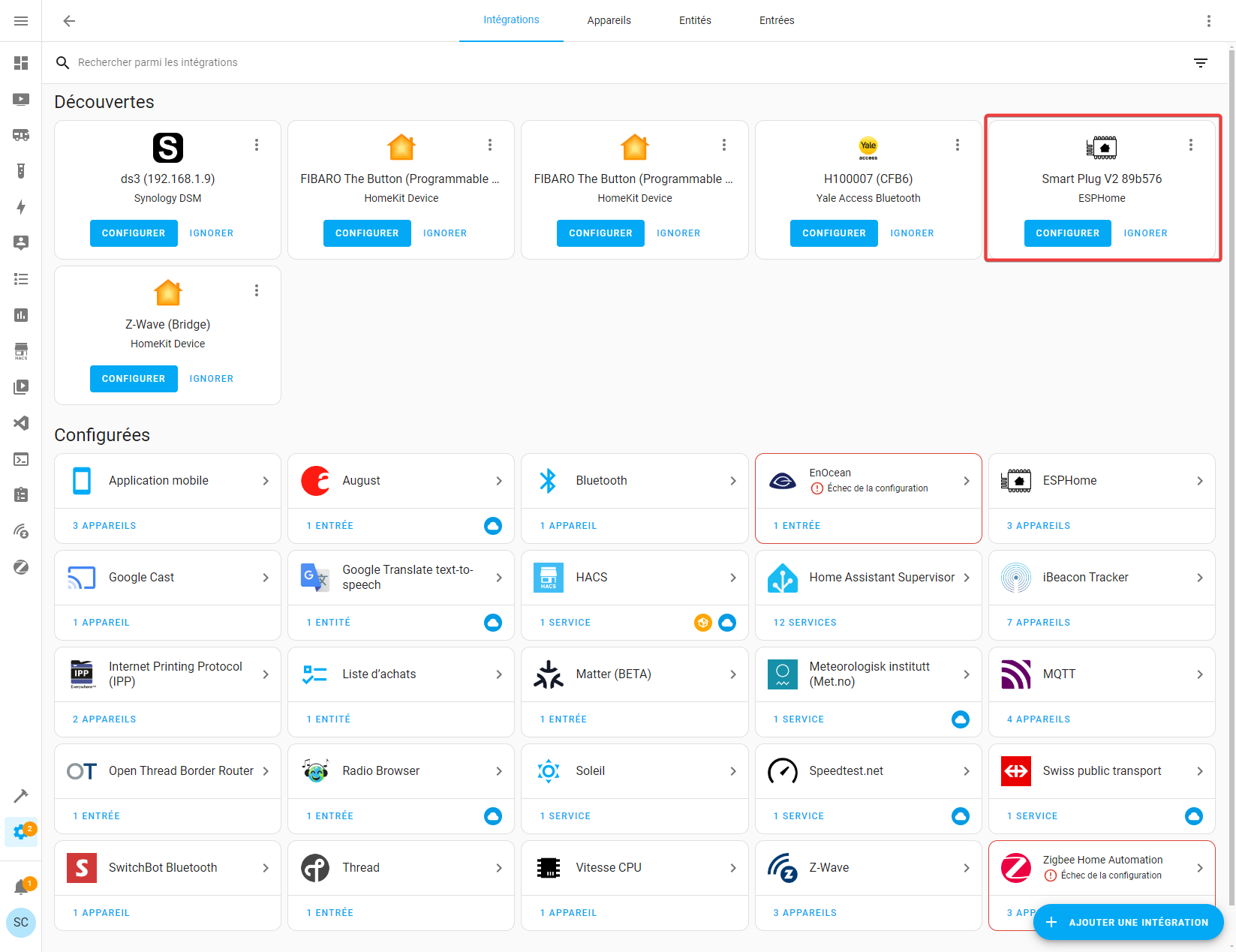
Task: Open the history chart icon in sidebar
Action: [21, 315]
